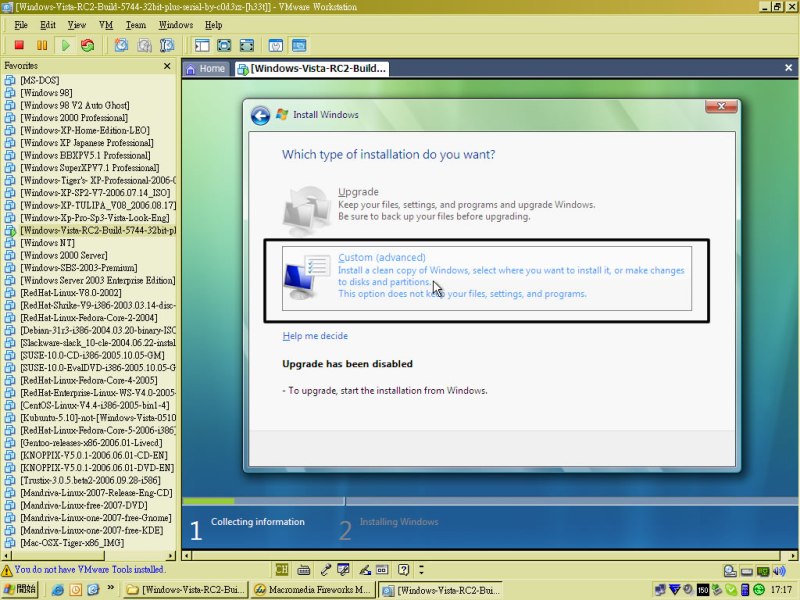Click Favorites list left scroll arrow
The height and width of the screenshot is (600, 800).
[6, 555]
